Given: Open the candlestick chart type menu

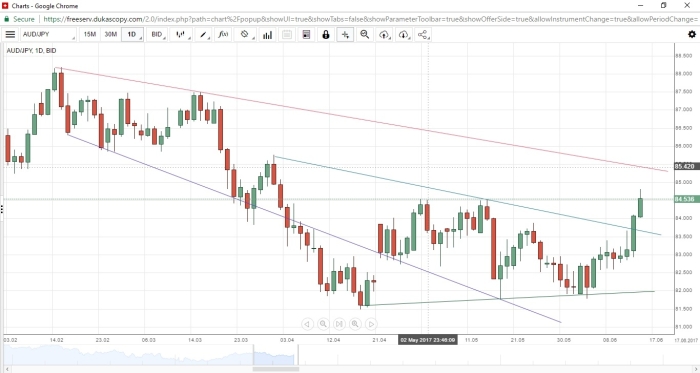Looking at the screenshot, I should 181,34.
